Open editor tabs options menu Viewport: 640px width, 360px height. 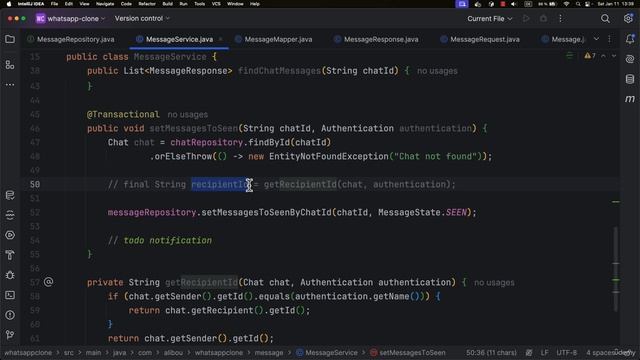pyautogui.click(x=609, y=39)
